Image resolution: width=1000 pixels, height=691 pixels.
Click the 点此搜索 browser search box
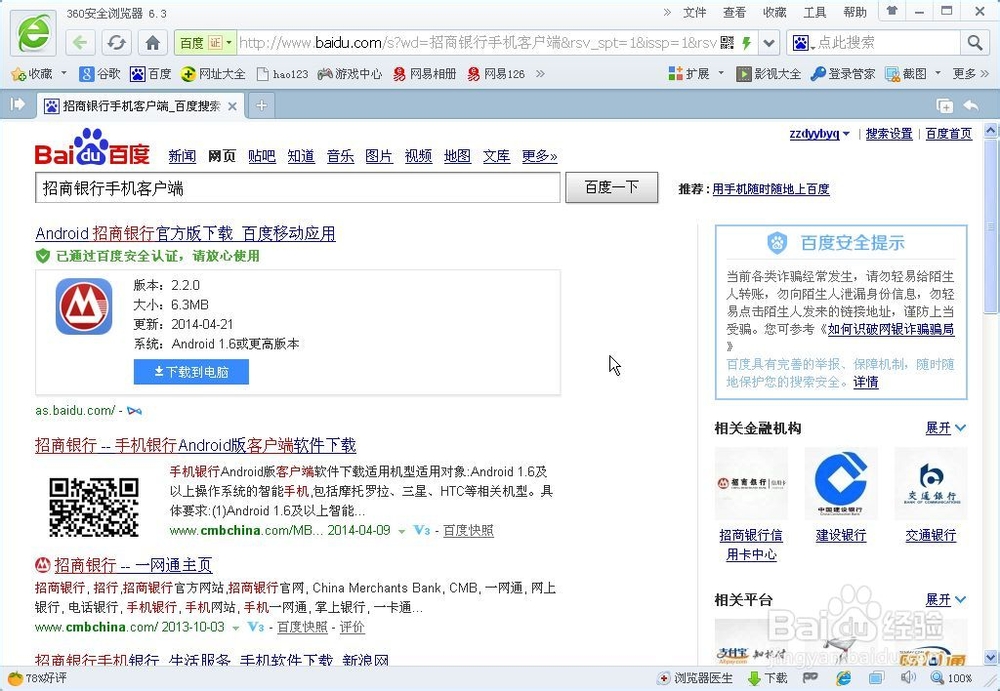[886, 43]
